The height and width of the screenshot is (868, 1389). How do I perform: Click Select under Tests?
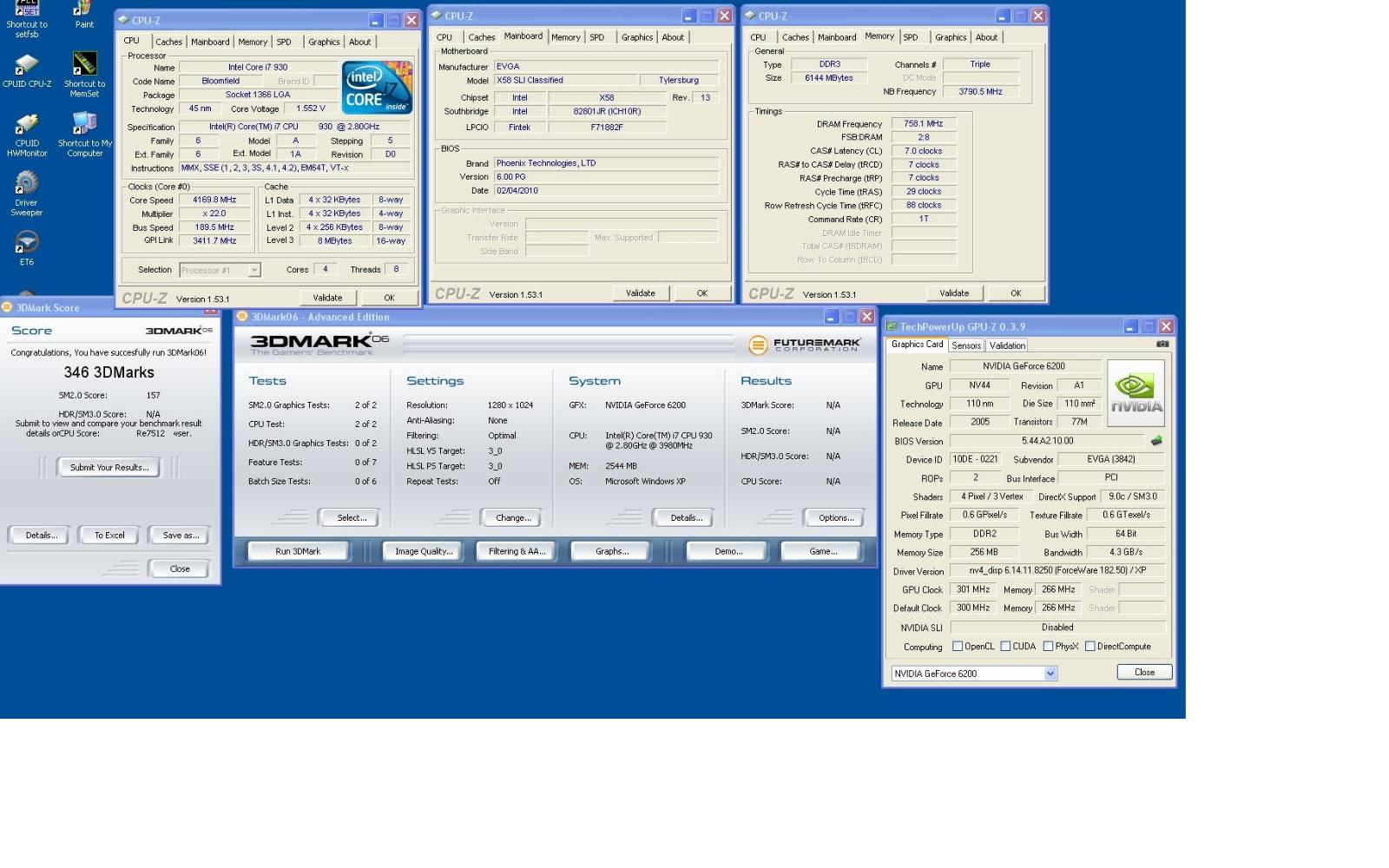[x=352, y=518]
